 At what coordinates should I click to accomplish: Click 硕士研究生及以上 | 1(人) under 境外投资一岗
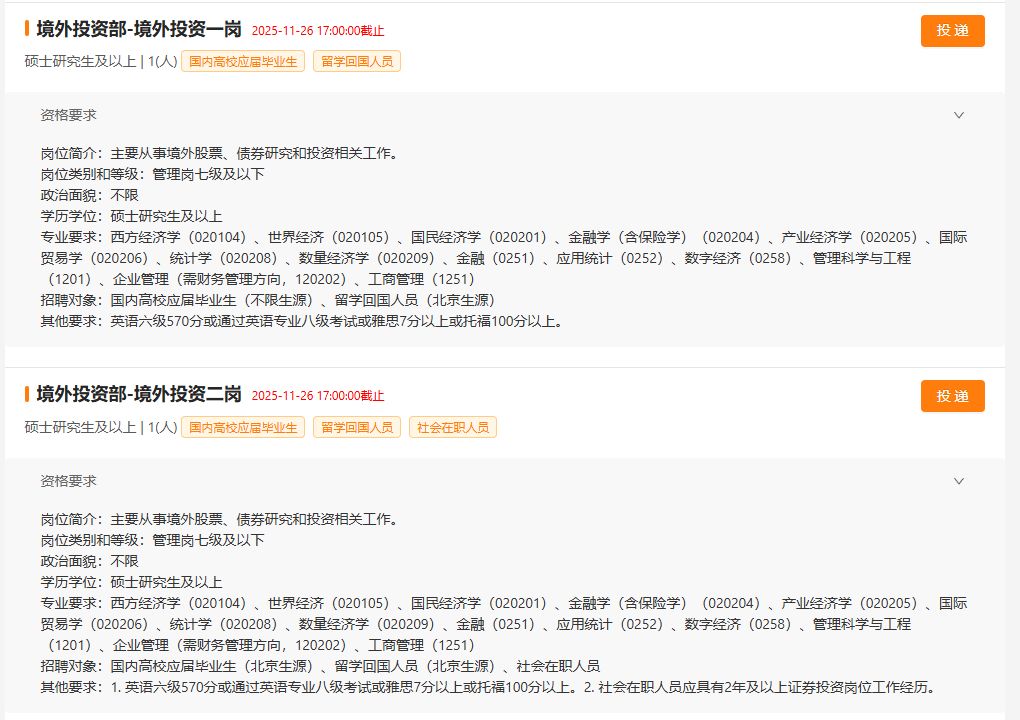pyautogui.click(x=100, y=62)
